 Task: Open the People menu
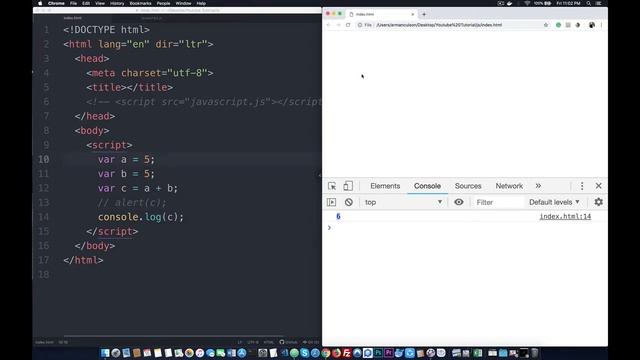[x=163, y=3]
